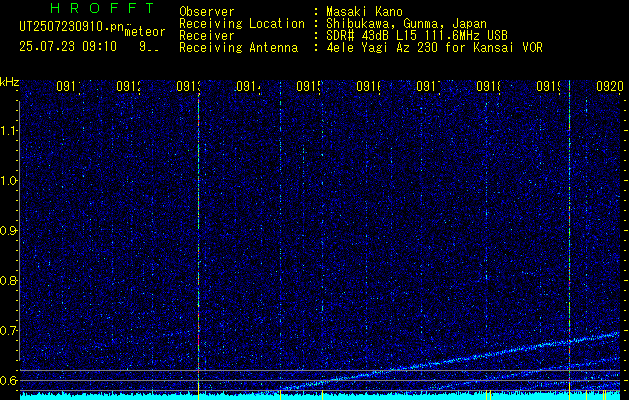The height and width of the screenshot is (400, 629).
Task: Click the 'Receiver' field label
Action: click(207, 35)
